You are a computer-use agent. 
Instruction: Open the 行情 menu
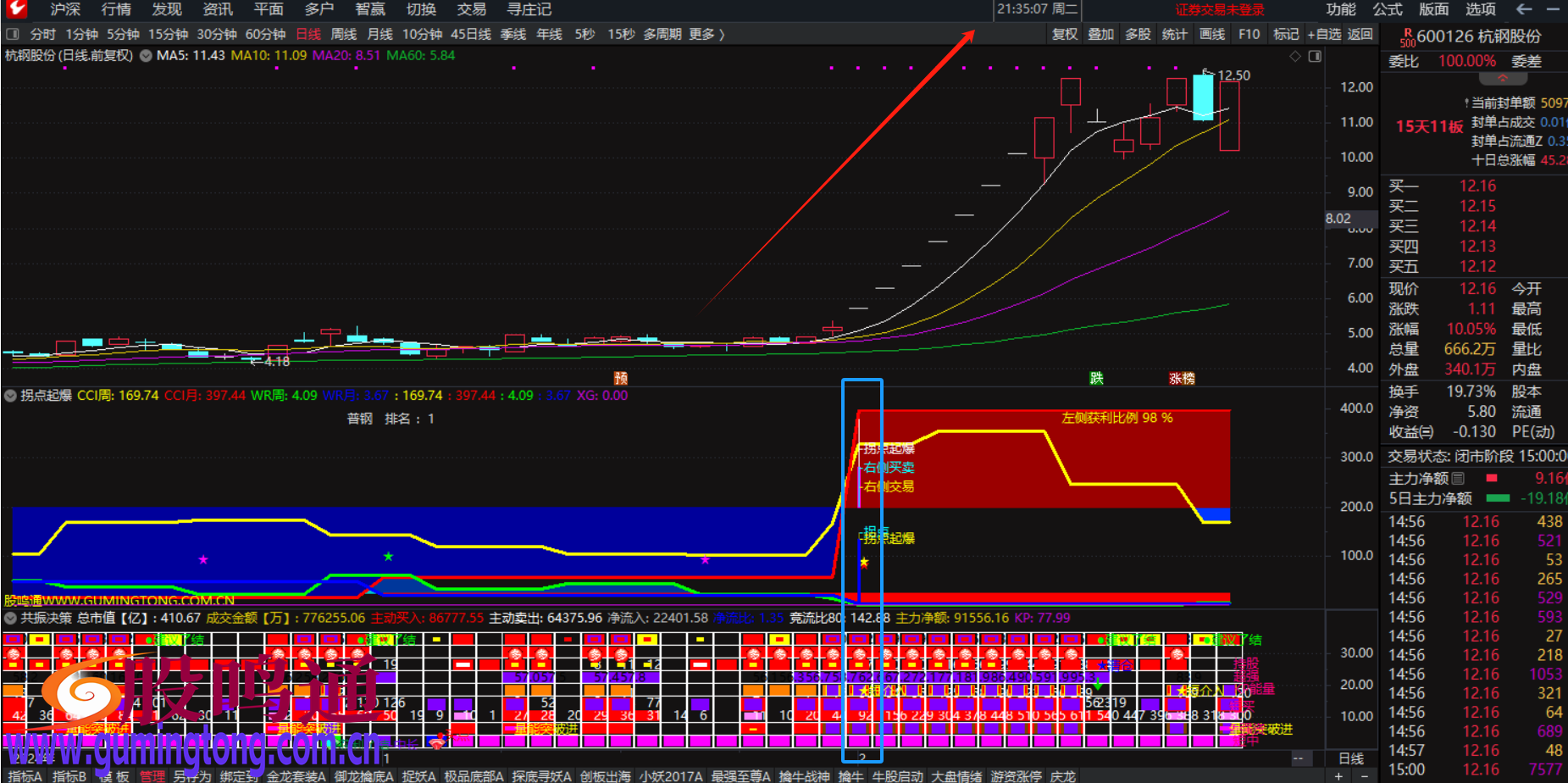116,9
